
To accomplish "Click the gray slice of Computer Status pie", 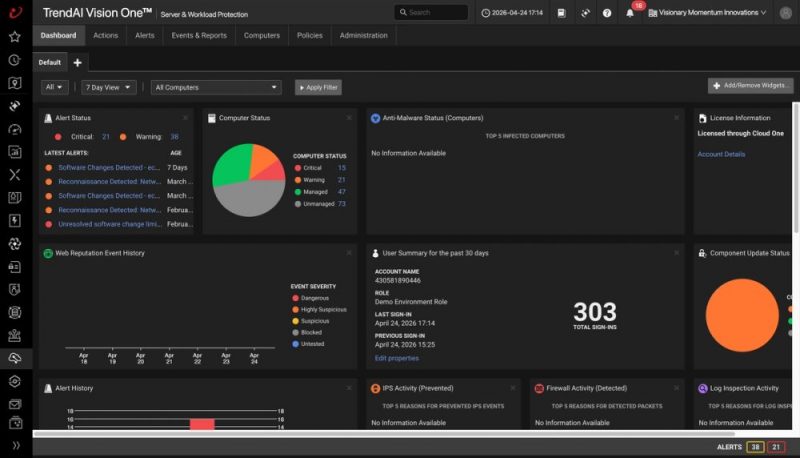I will point(249,199).
